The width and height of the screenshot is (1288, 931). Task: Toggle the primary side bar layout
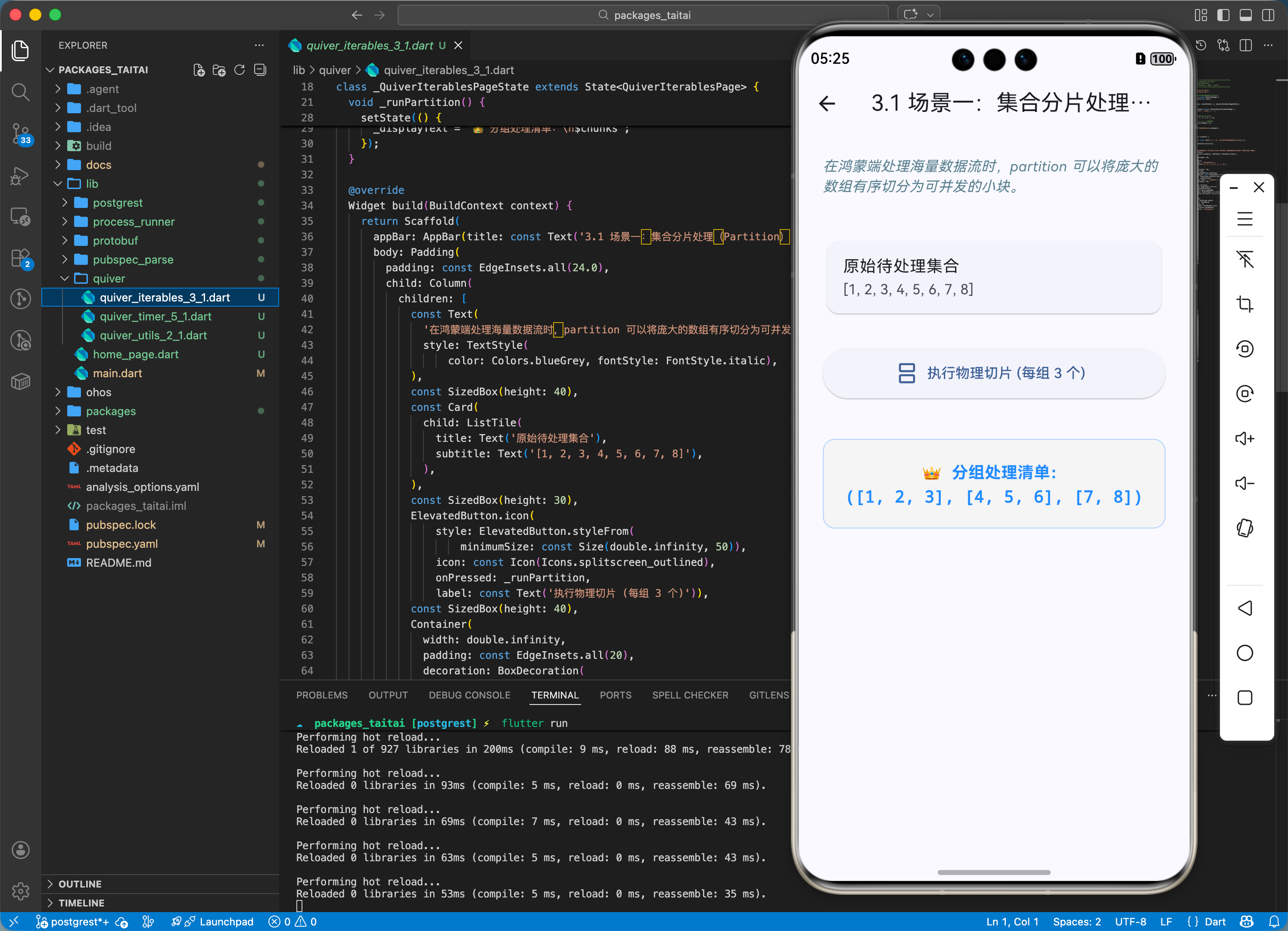pos(1223,16)
